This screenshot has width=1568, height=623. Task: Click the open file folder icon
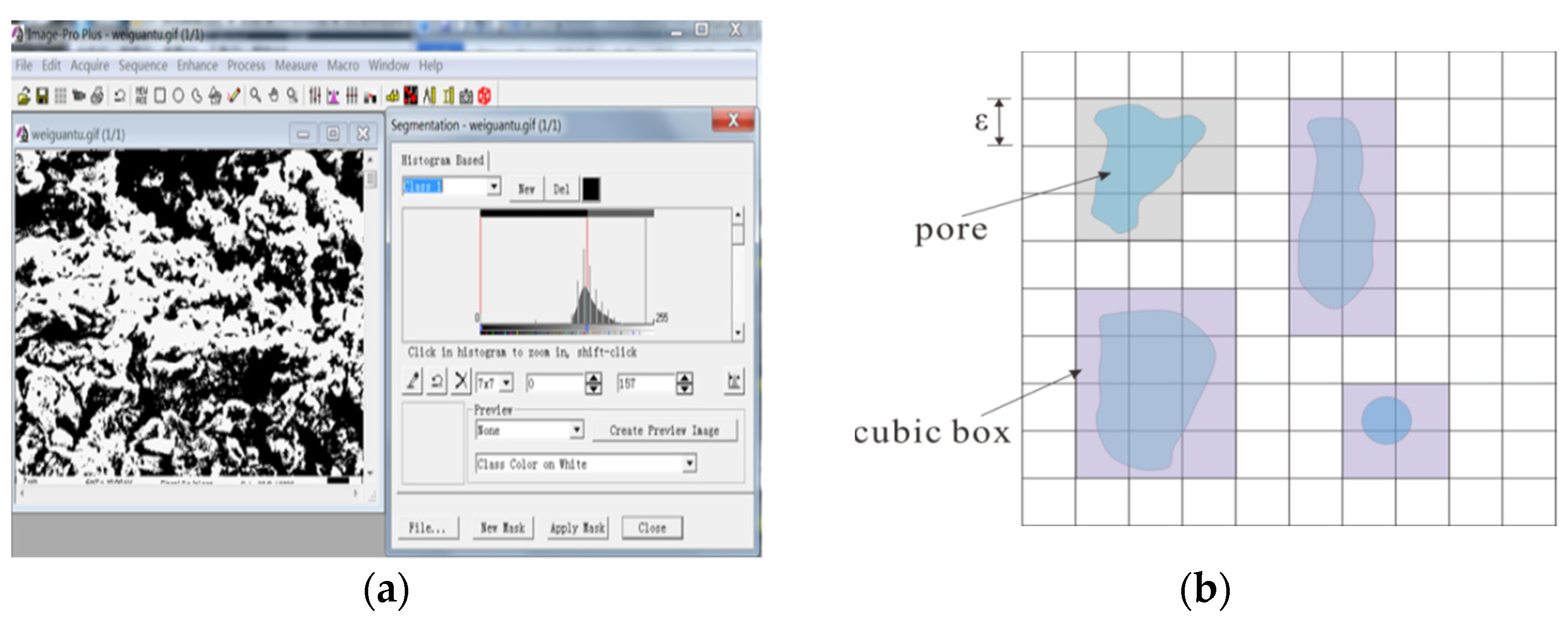[24, 96]
